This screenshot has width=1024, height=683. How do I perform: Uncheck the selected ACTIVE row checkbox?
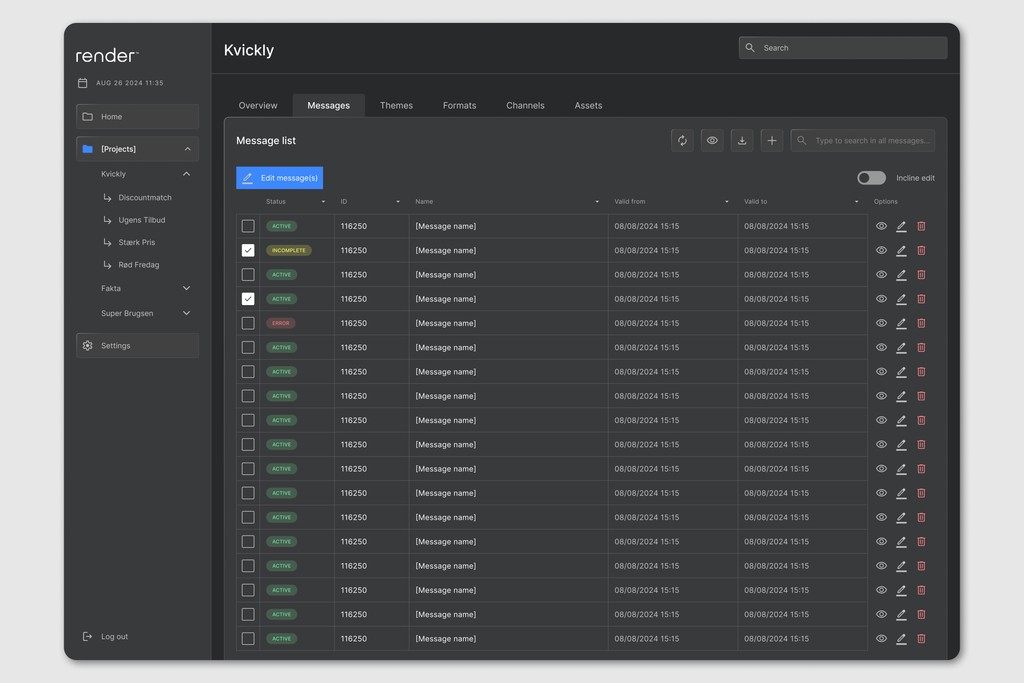[248, 299]
